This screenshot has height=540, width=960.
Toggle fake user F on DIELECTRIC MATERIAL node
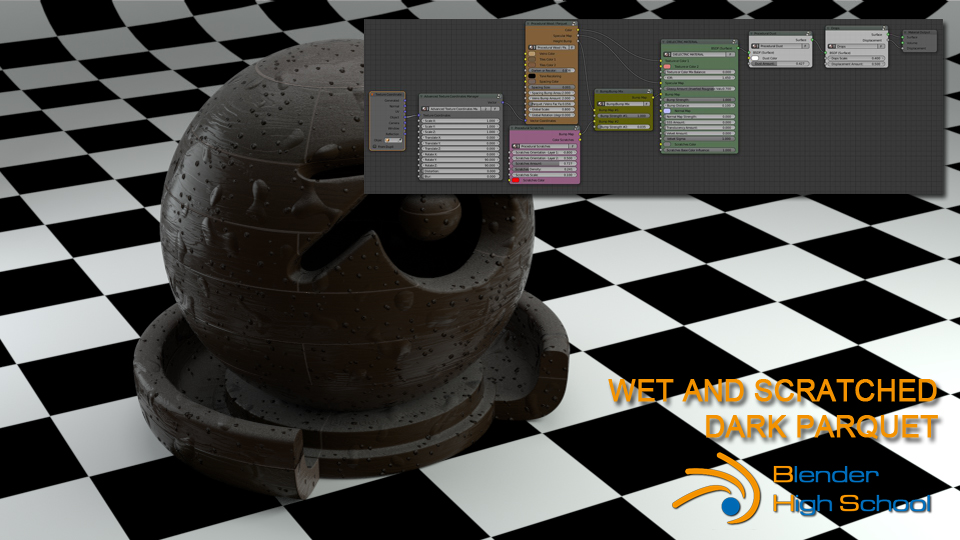730,54
